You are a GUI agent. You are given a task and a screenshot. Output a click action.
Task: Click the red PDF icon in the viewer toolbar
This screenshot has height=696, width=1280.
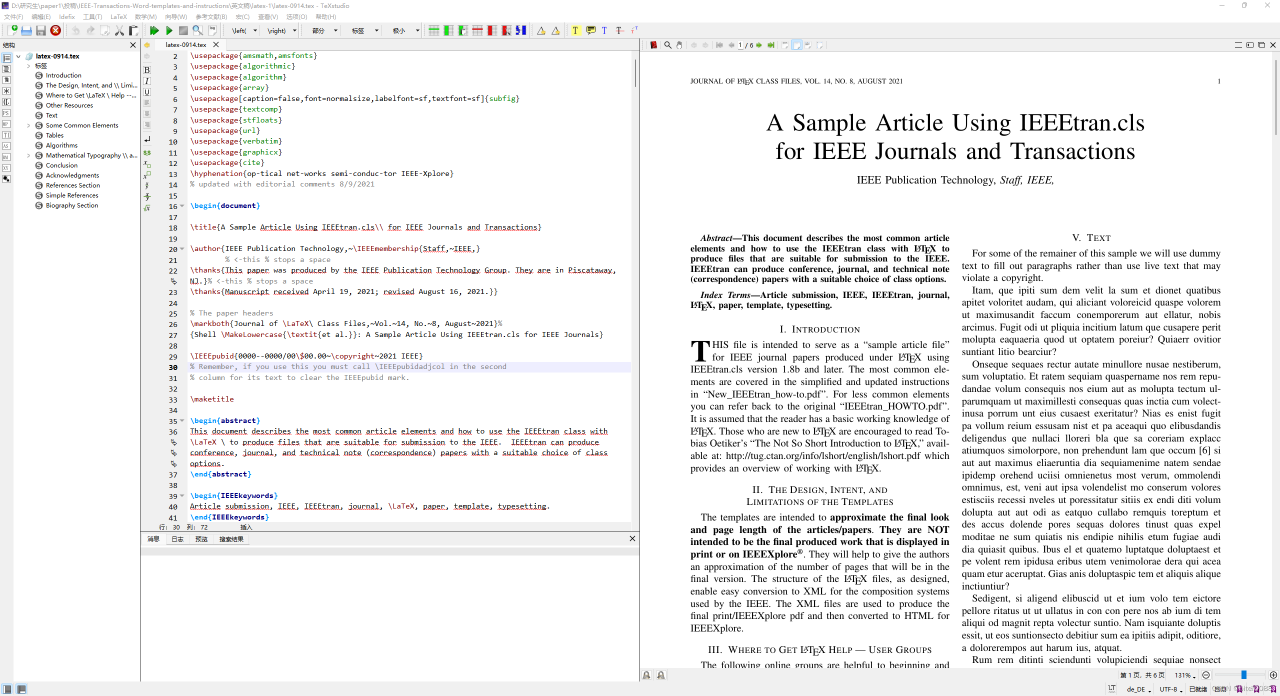(654, 45)
